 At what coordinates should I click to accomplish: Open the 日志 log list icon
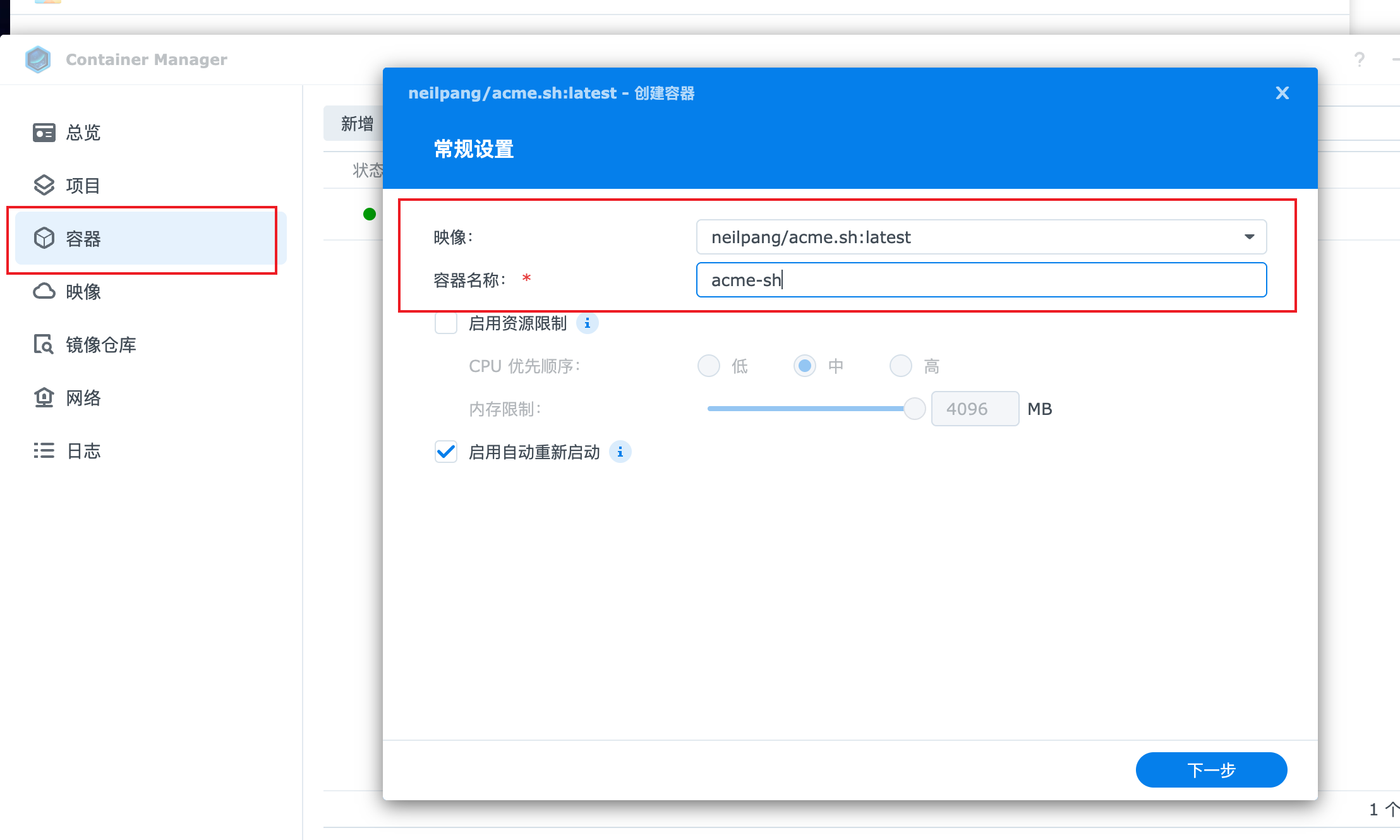(x=44, y=451)
